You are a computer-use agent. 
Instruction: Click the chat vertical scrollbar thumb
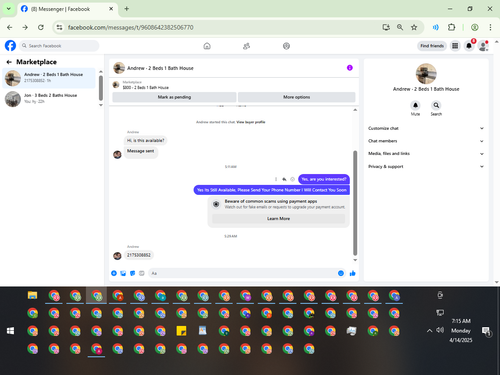click(355, 203)
